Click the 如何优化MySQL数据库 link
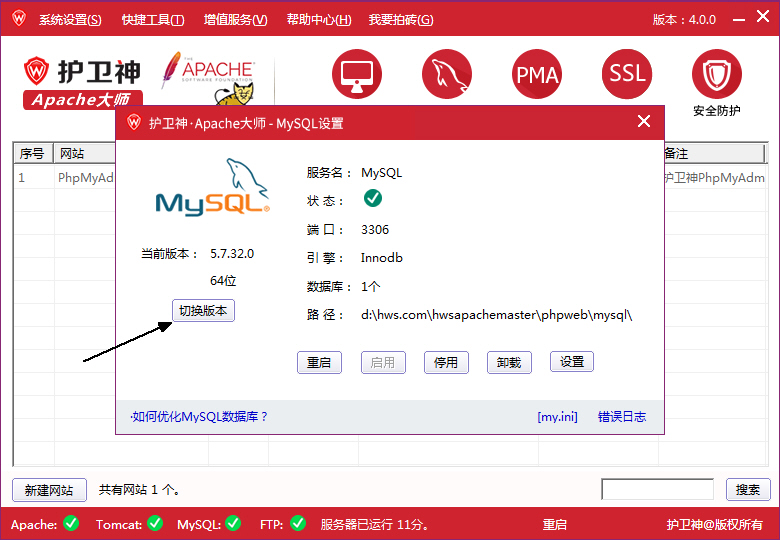780x540 pixels. (x=199, y=417)
